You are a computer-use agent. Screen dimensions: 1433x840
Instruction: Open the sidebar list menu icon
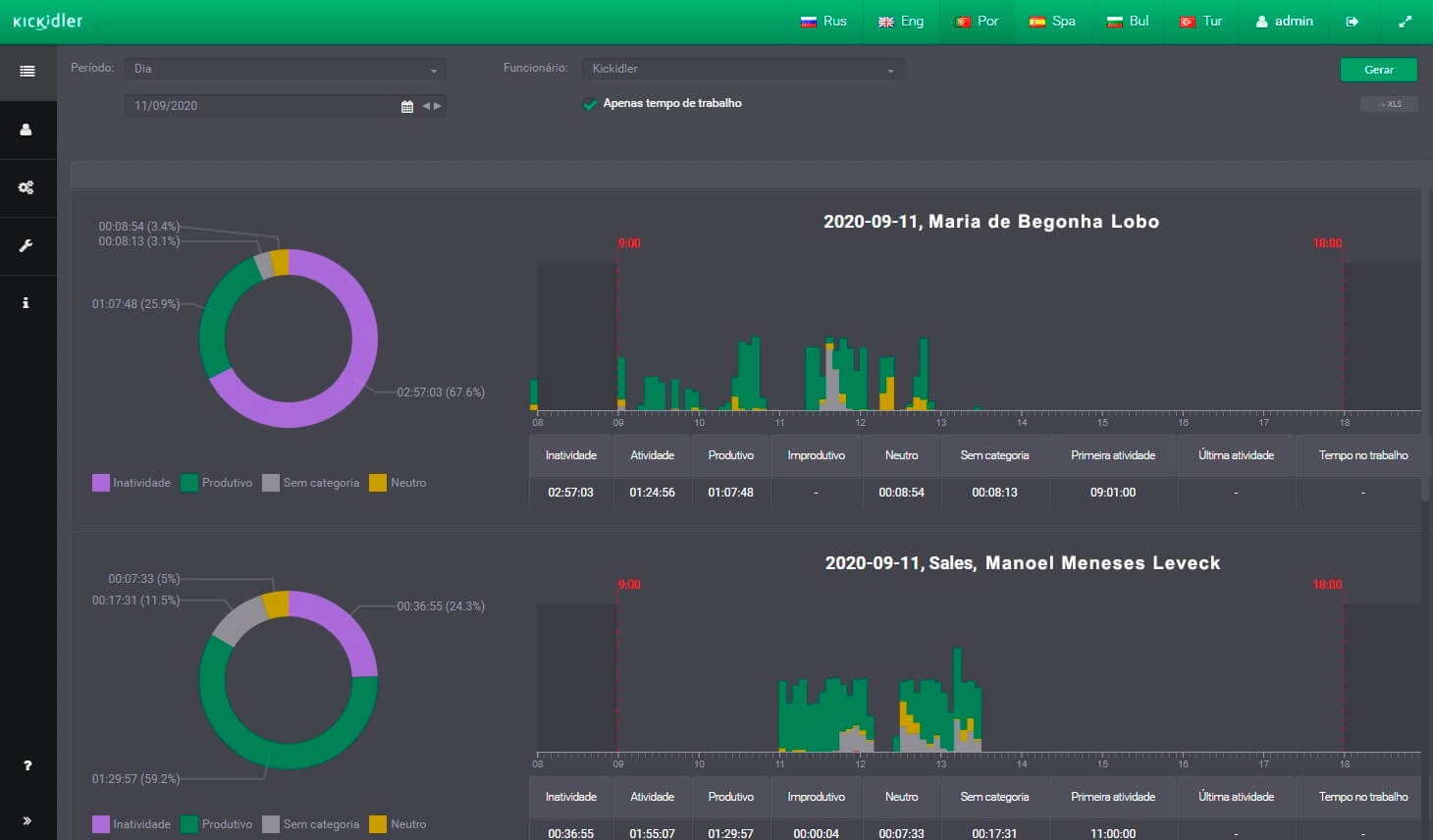click(27, 71)
